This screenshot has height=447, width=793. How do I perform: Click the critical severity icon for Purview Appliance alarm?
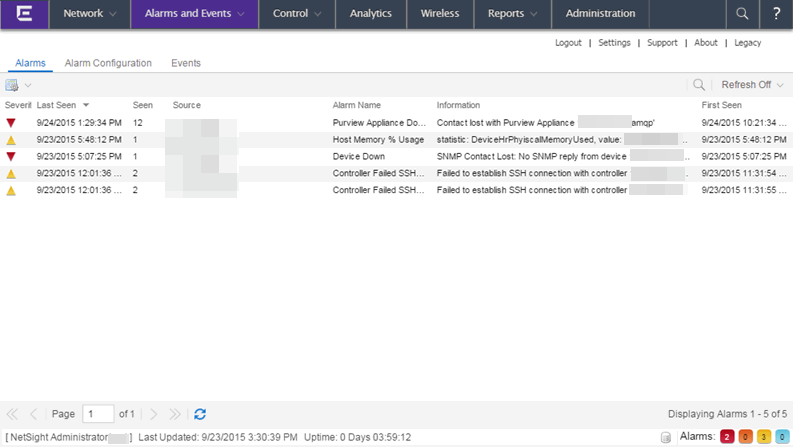11,123
